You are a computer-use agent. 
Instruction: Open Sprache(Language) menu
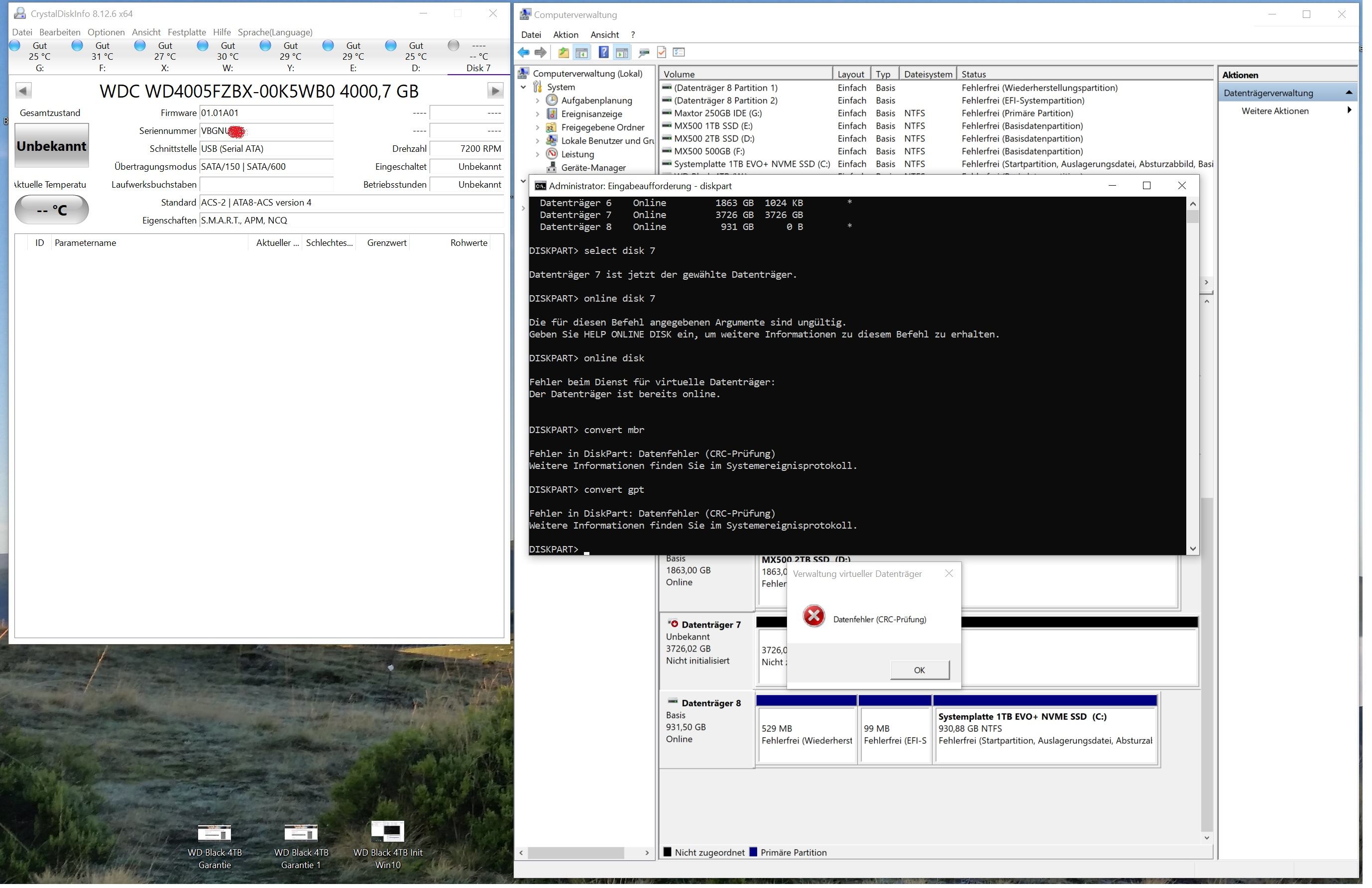[275, 32]
